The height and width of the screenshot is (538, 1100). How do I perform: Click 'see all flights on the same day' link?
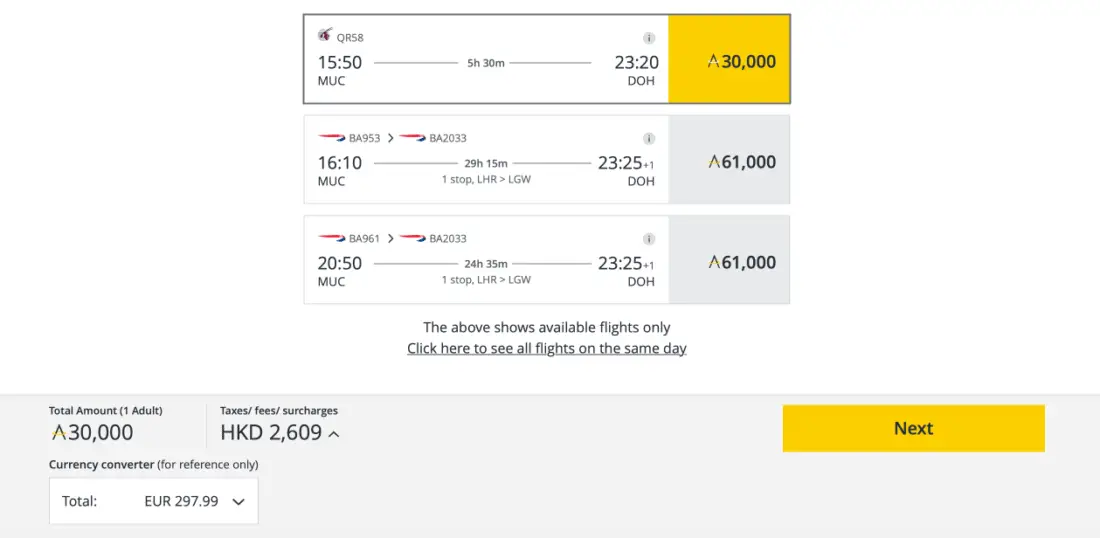click(546, 348)
